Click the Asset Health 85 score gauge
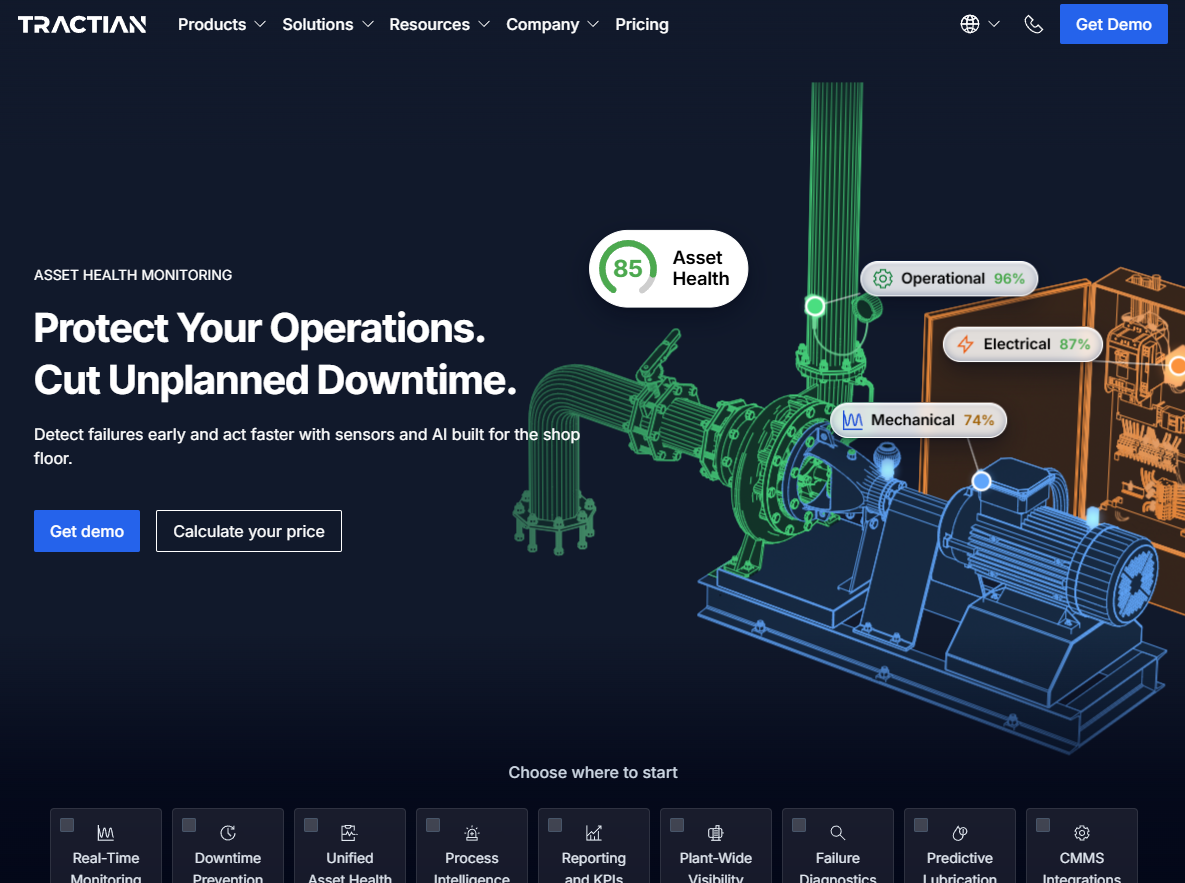Screen dimensions: 1185x883 pos(627,268)
